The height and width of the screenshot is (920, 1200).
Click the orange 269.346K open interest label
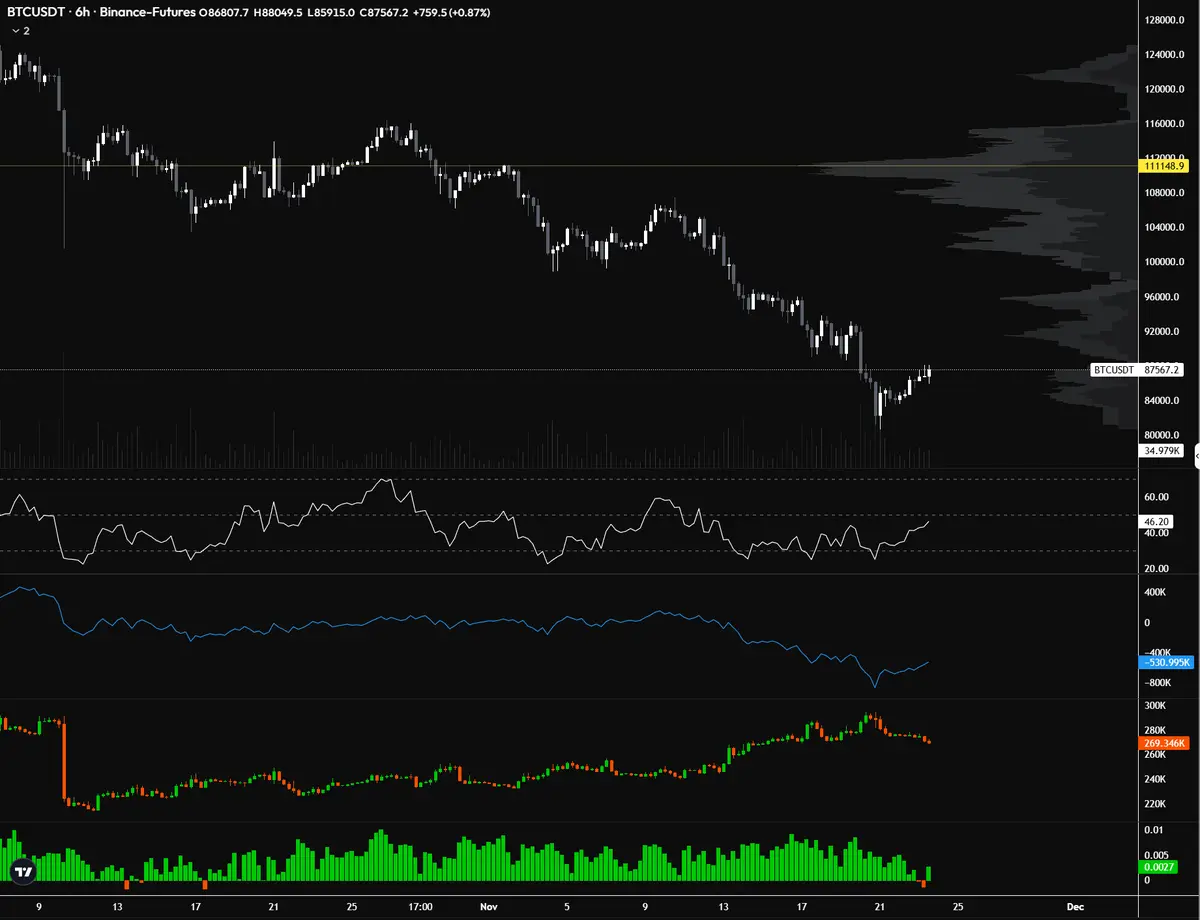point(1162,744)
